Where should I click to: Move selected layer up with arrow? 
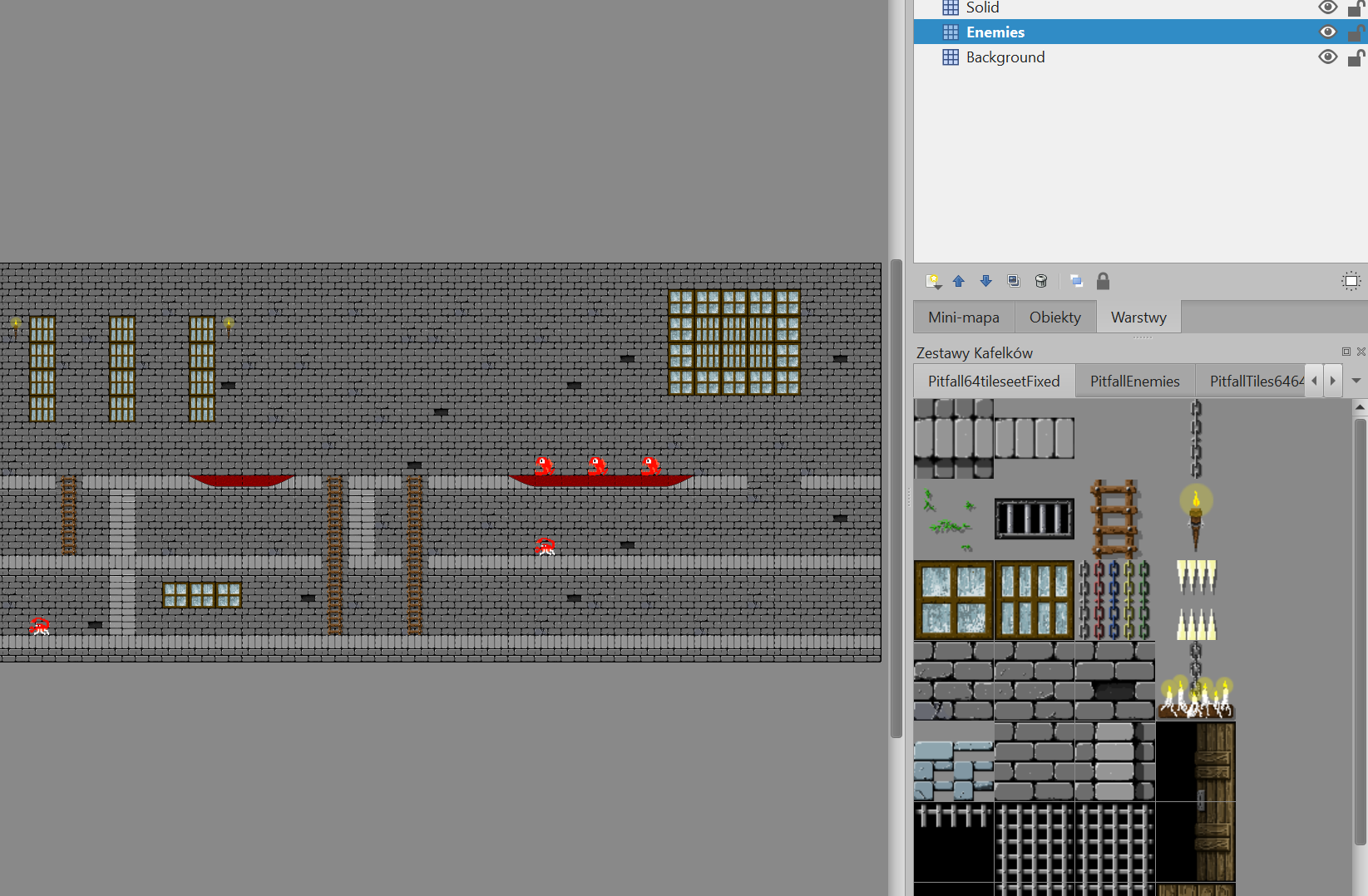[959, 281]
